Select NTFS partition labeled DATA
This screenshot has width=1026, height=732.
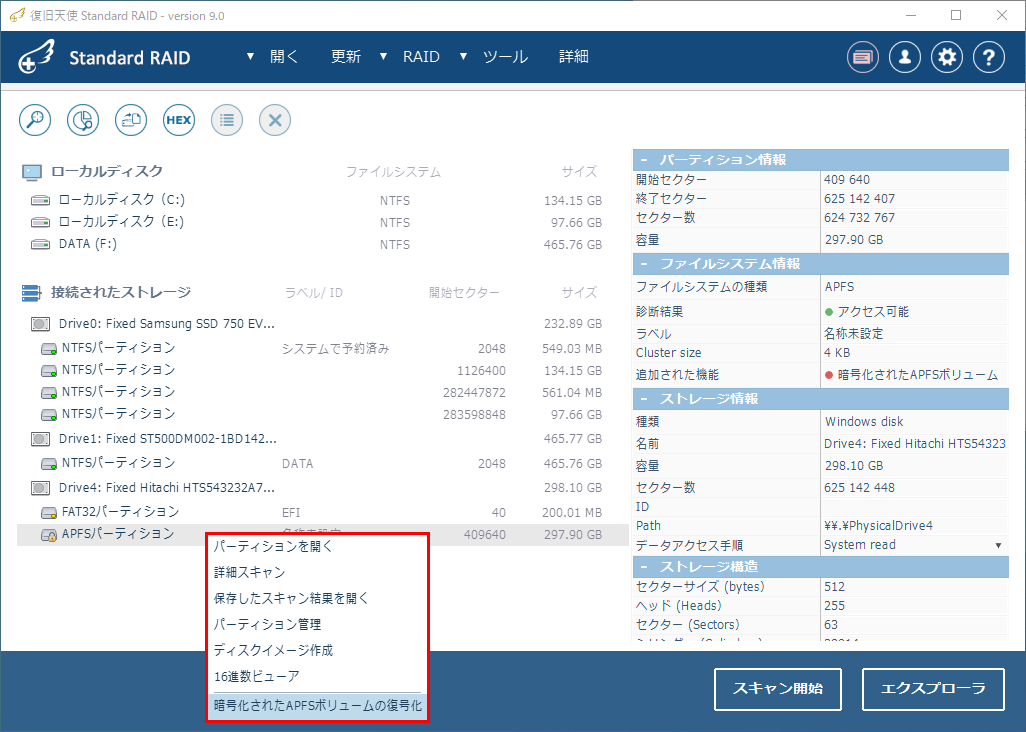(321, 463)
